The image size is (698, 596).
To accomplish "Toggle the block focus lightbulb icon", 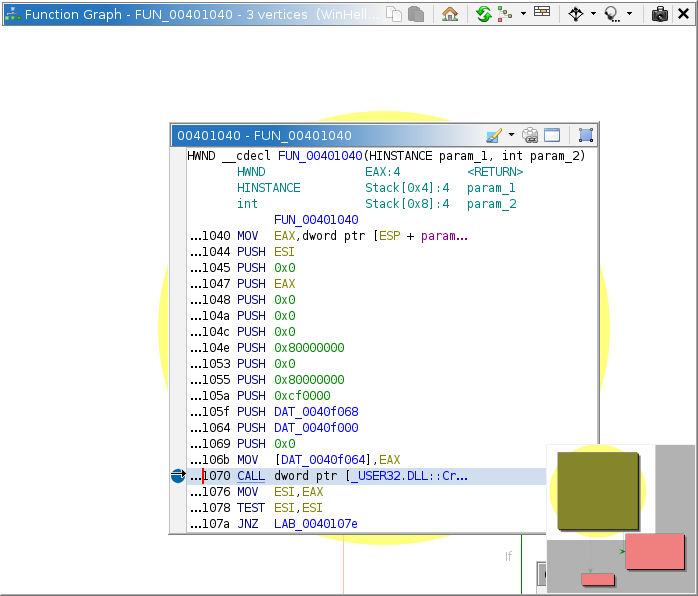I will [x=611, y=14].
